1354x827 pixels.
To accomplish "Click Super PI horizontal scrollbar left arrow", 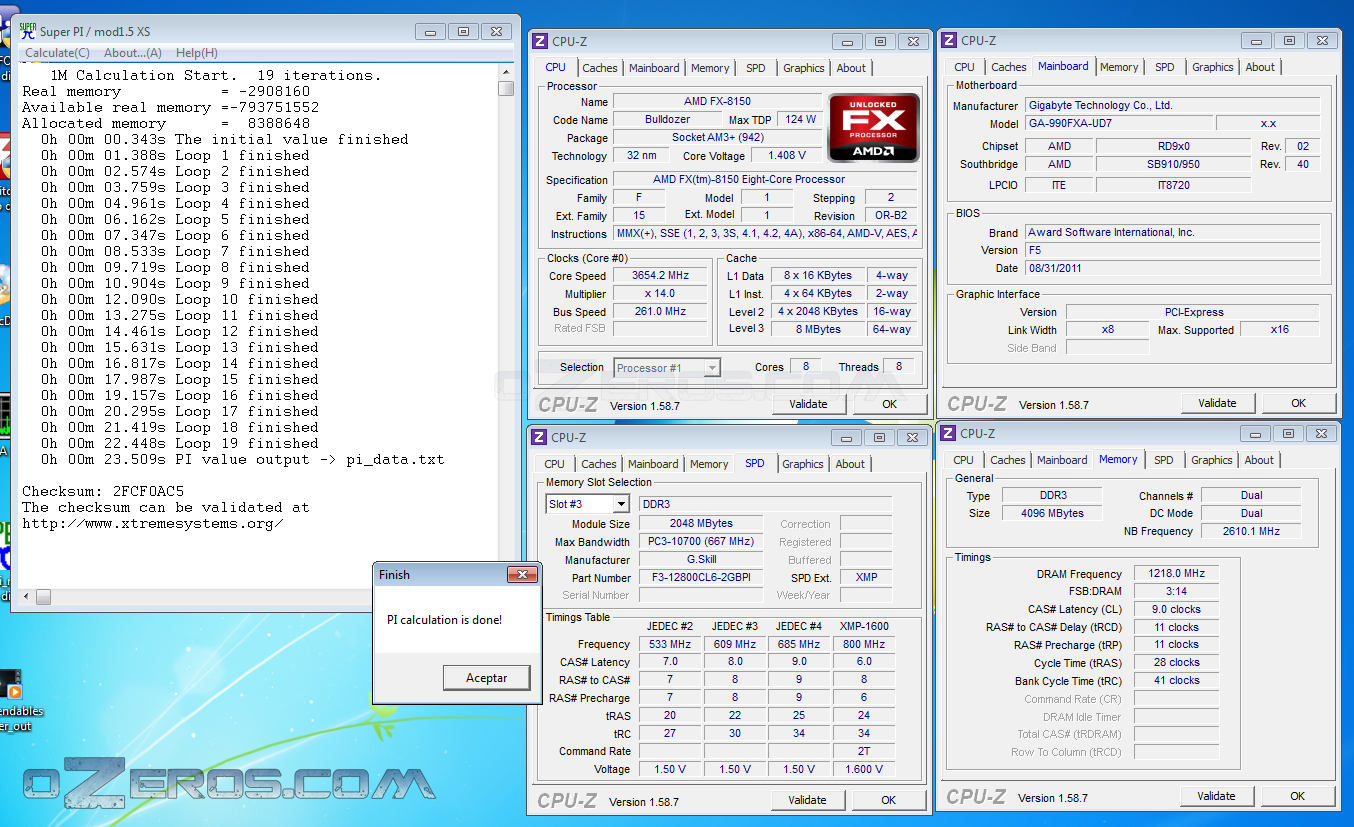I will (27, 597).
